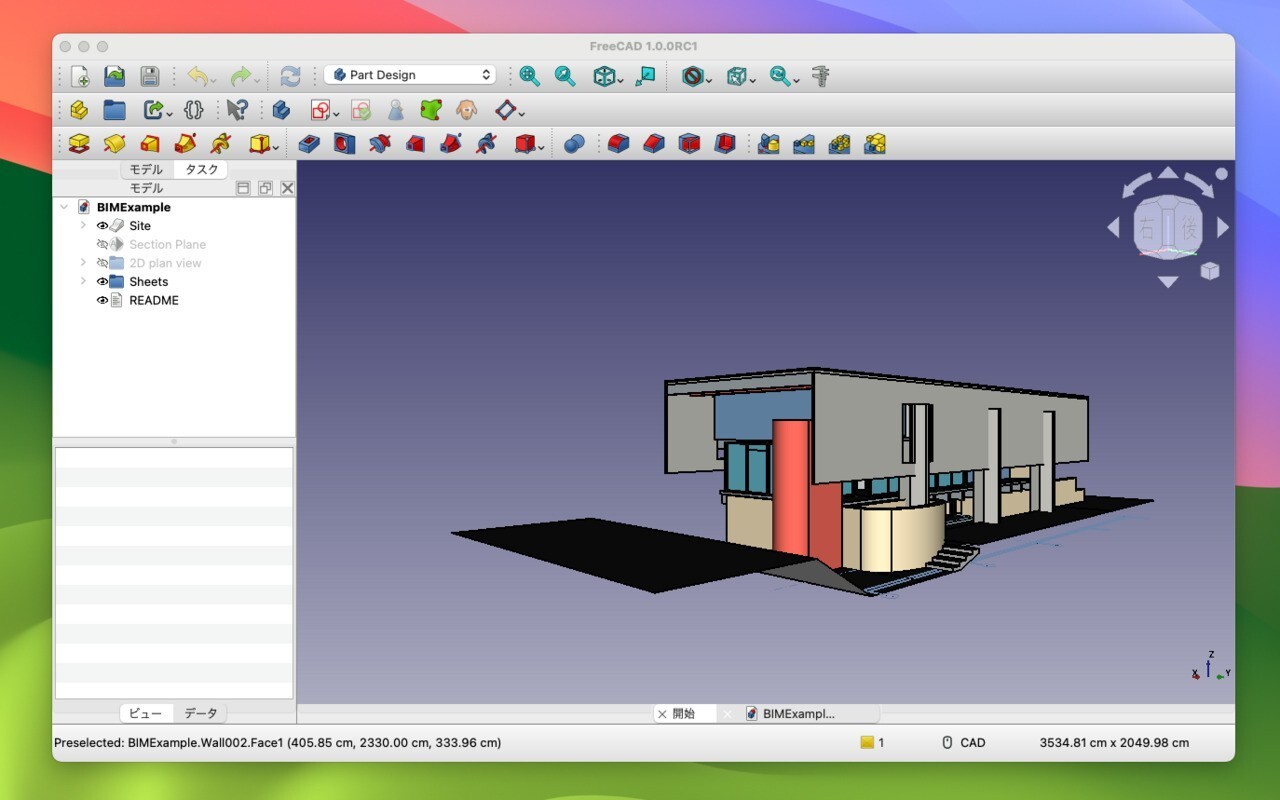Click the 3534.81 cm x 2049.98 cm dimensions
Image resolution: width=1280 pixels, height=800 pixels.
point(1115,743)
